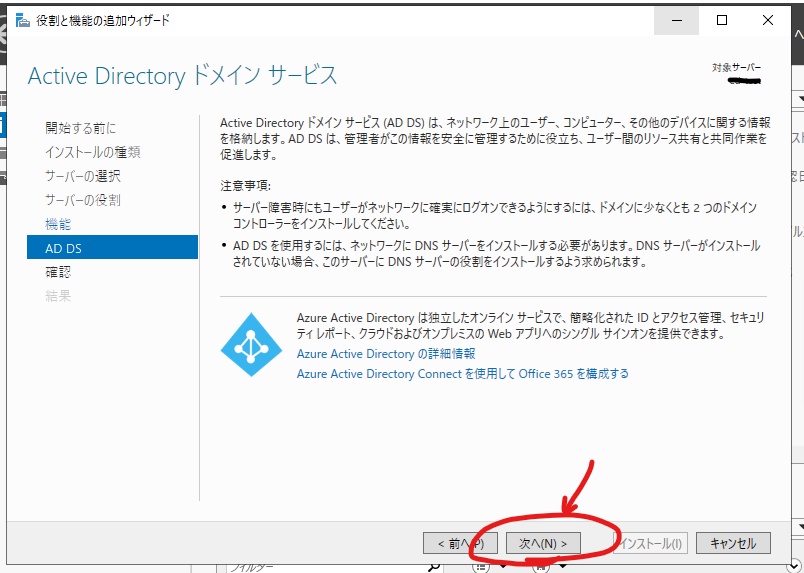Select the サーバーの役割 step
Viewport: 804px width, 573px height.
83,200
